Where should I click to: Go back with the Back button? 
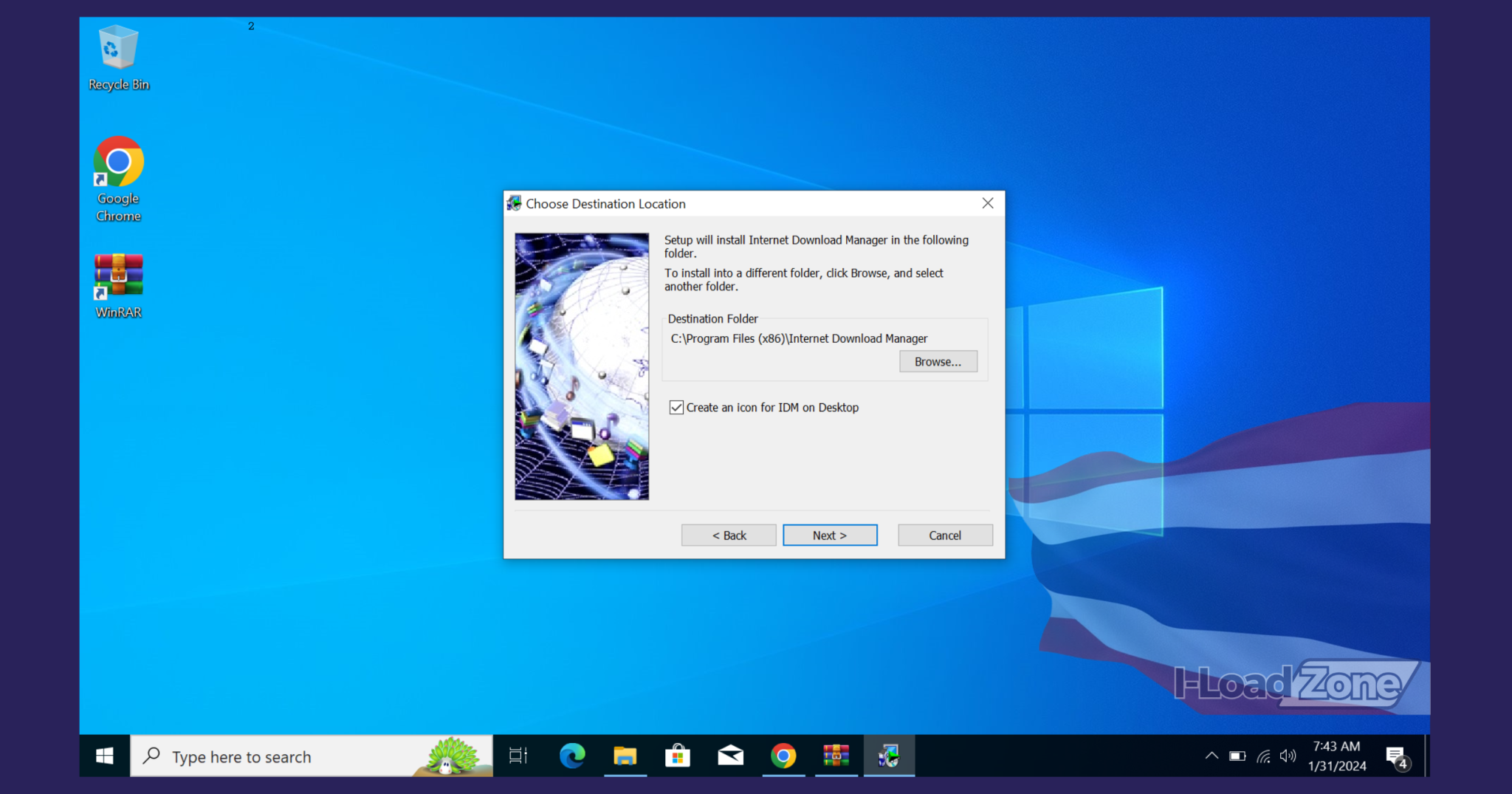pos(728,535)
